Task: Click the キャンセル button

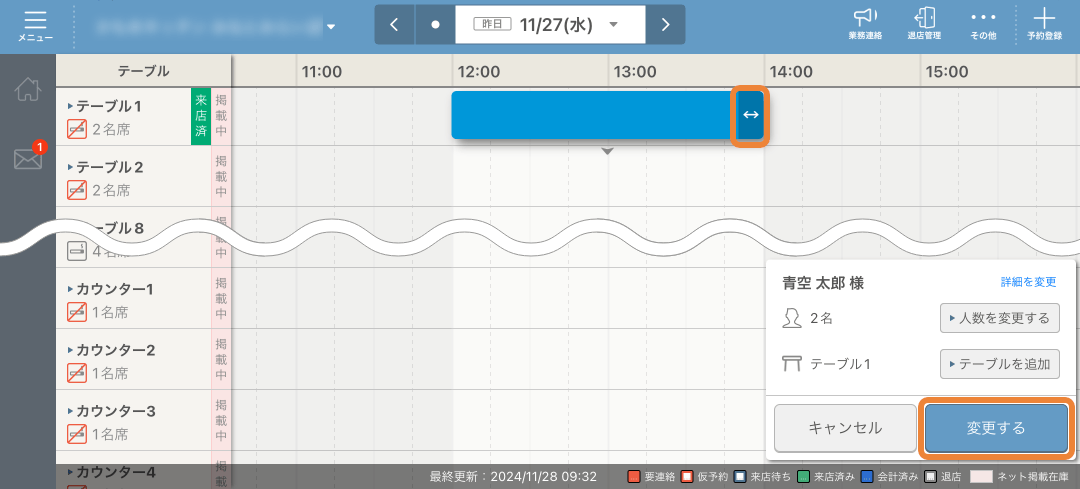Action: pos(845,428)
